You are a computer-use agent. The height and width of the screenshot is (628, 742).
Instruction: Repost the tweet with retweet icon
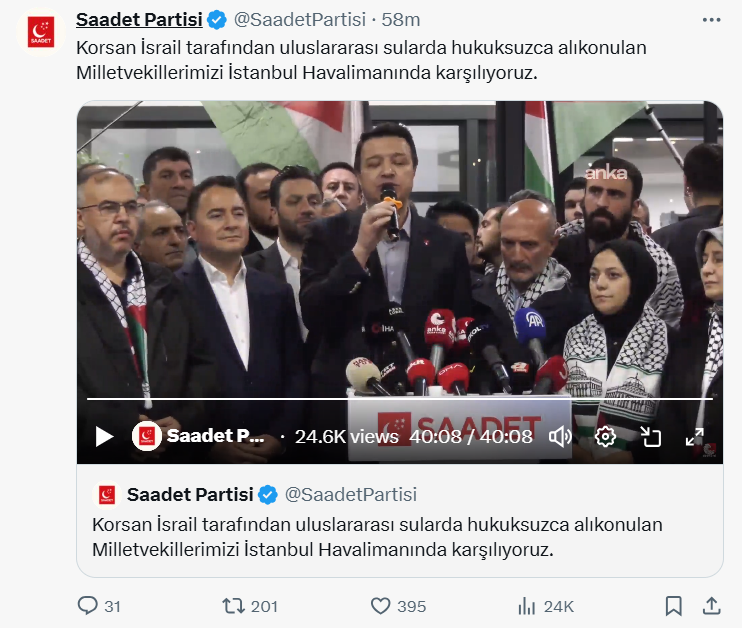[233, 606]
